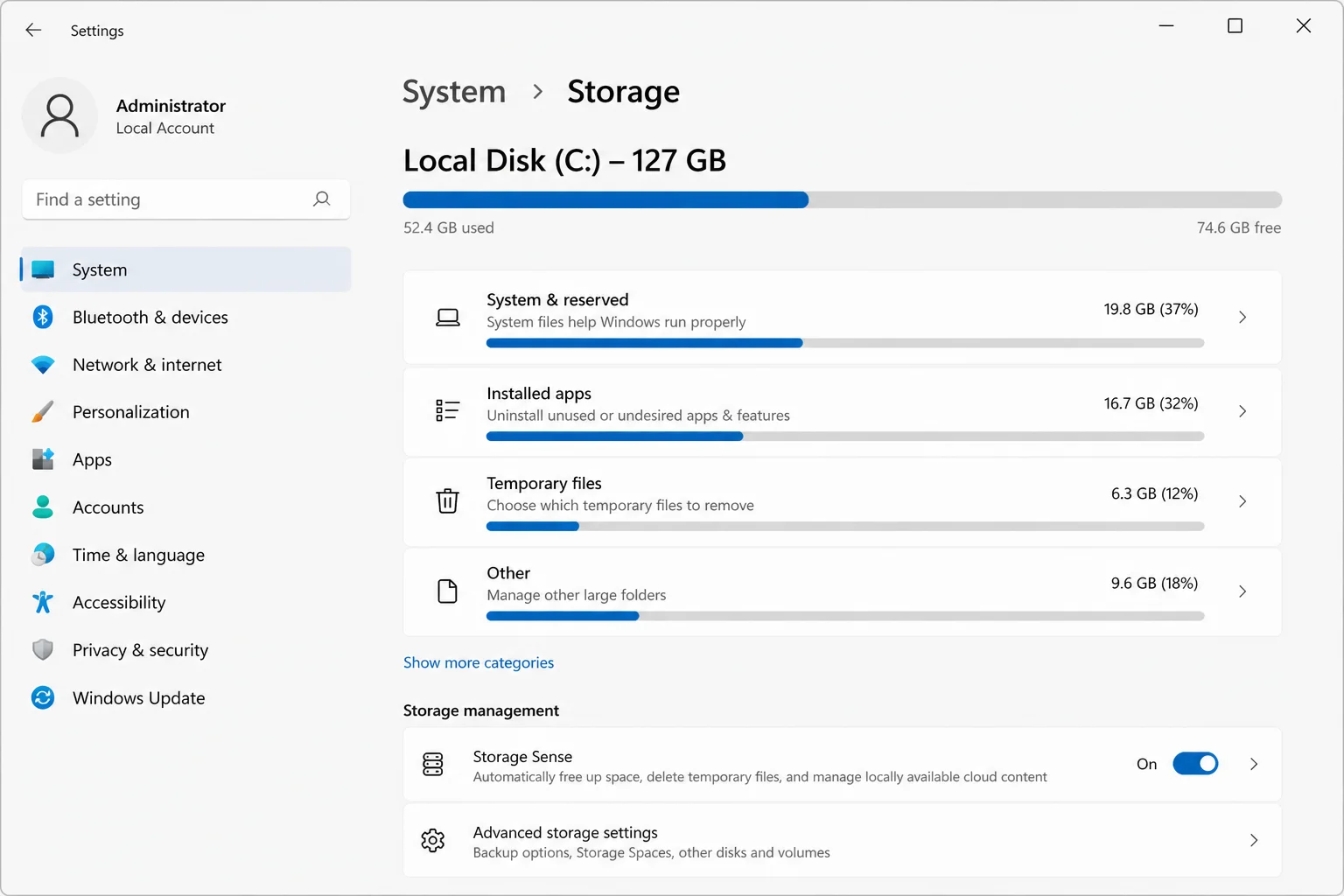Click the back arrow icon in Settings
The height and width of the screenshot is (896, 1344).
tap(33, 30)
